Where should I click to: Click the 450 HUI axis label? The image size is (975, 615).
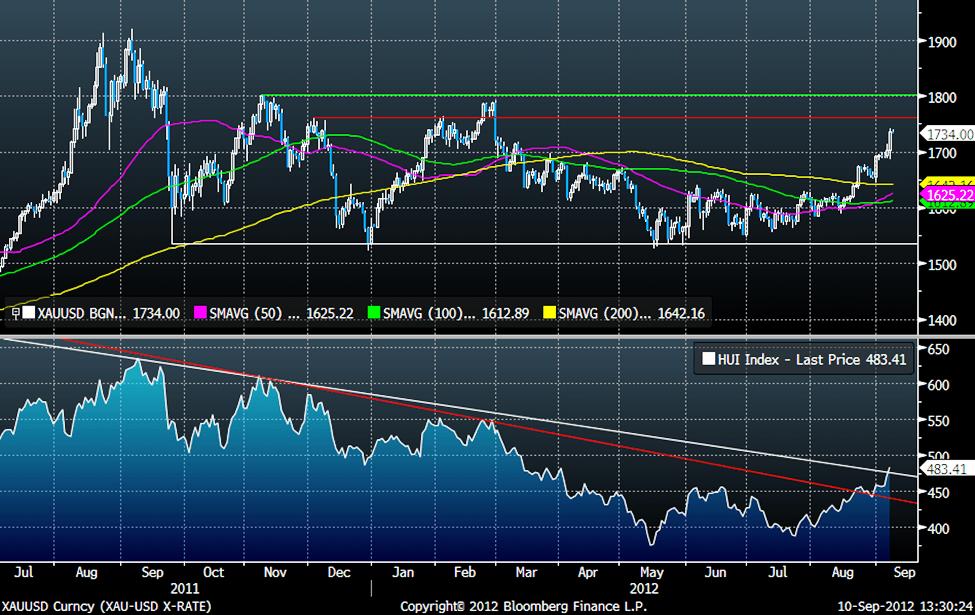[x=938, y=493]
